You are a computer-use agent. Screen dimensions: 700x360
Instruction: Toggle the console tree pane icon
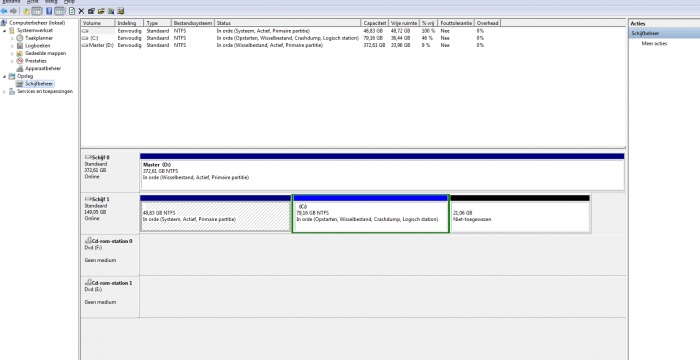tap(37, 11)
